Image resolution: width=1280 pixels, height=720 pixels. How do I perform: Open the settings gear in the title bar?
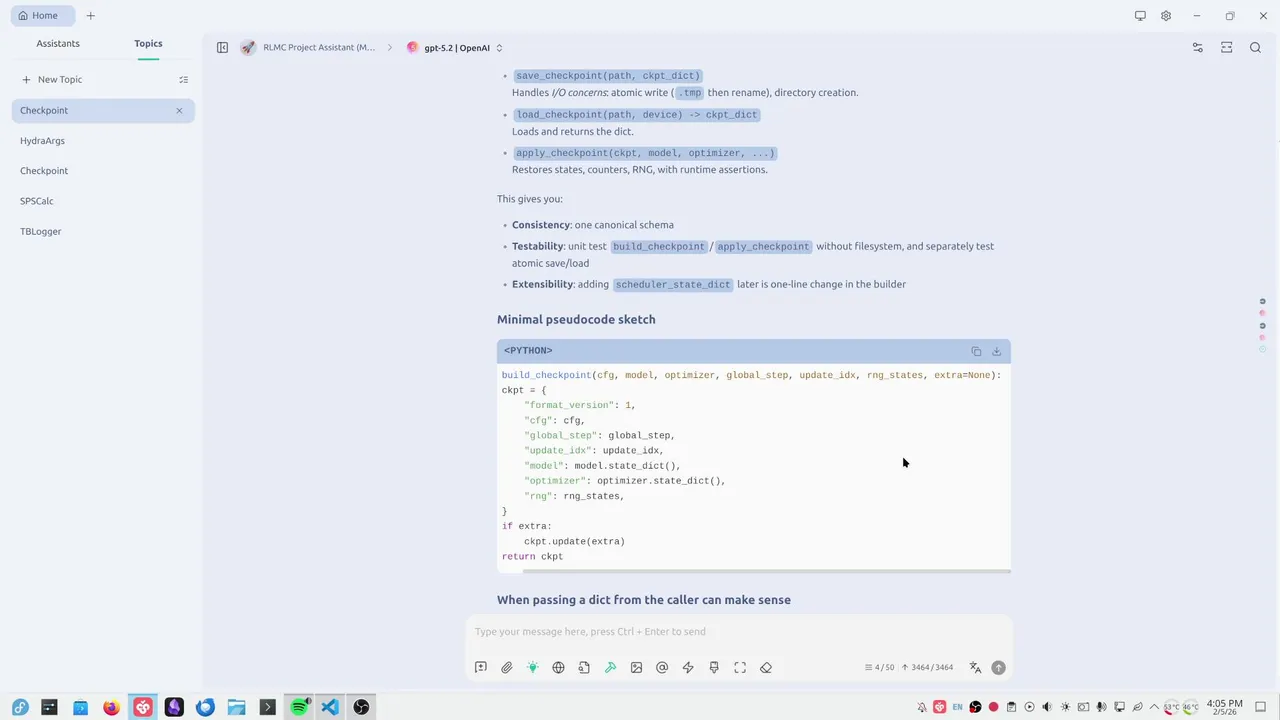[1166, 16]
